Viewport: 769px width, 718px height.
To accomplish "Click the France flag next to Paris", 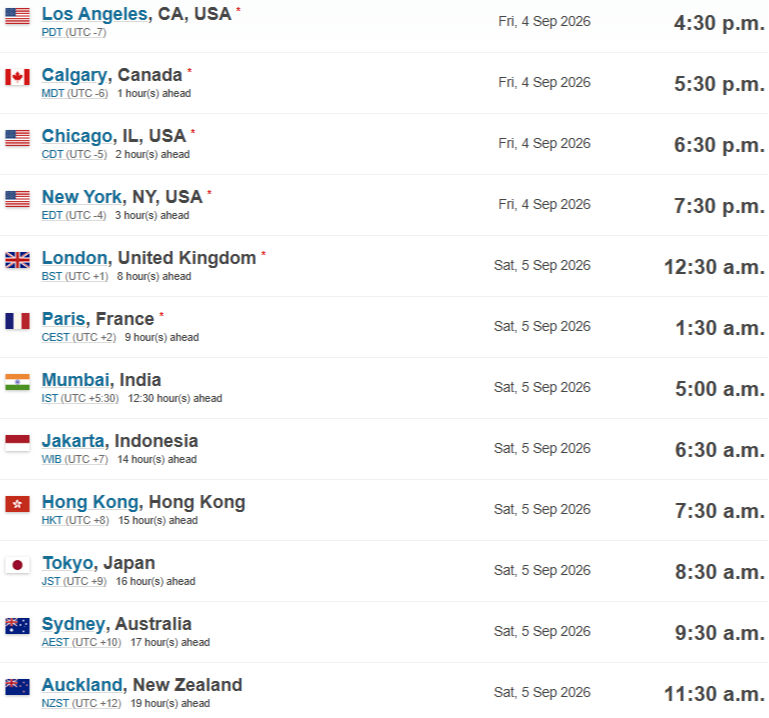I will [17, 321].
